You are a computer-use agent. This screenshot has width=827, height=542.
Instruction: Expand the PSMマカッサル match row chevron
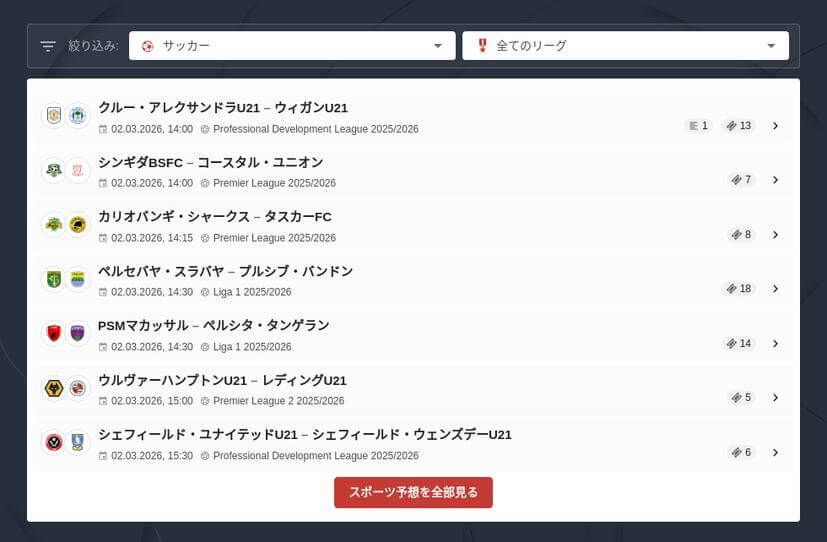click(x=775, y=344)
